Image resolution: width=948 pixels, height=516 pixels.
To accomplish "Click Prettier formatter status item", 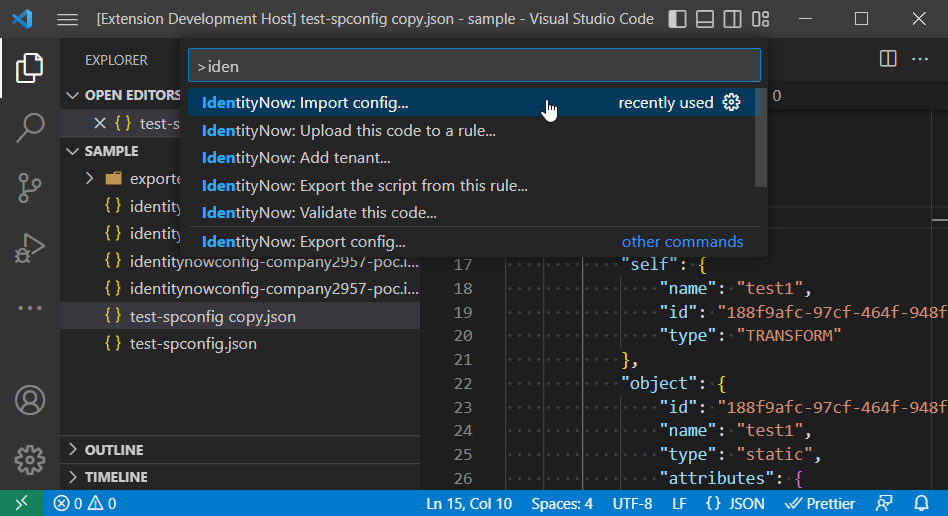I will (820, 503).
